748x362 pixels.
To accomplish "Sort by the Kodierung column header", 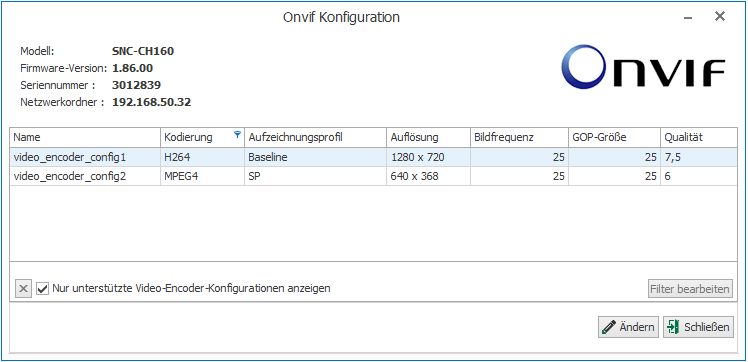I will tap(202, 137).
